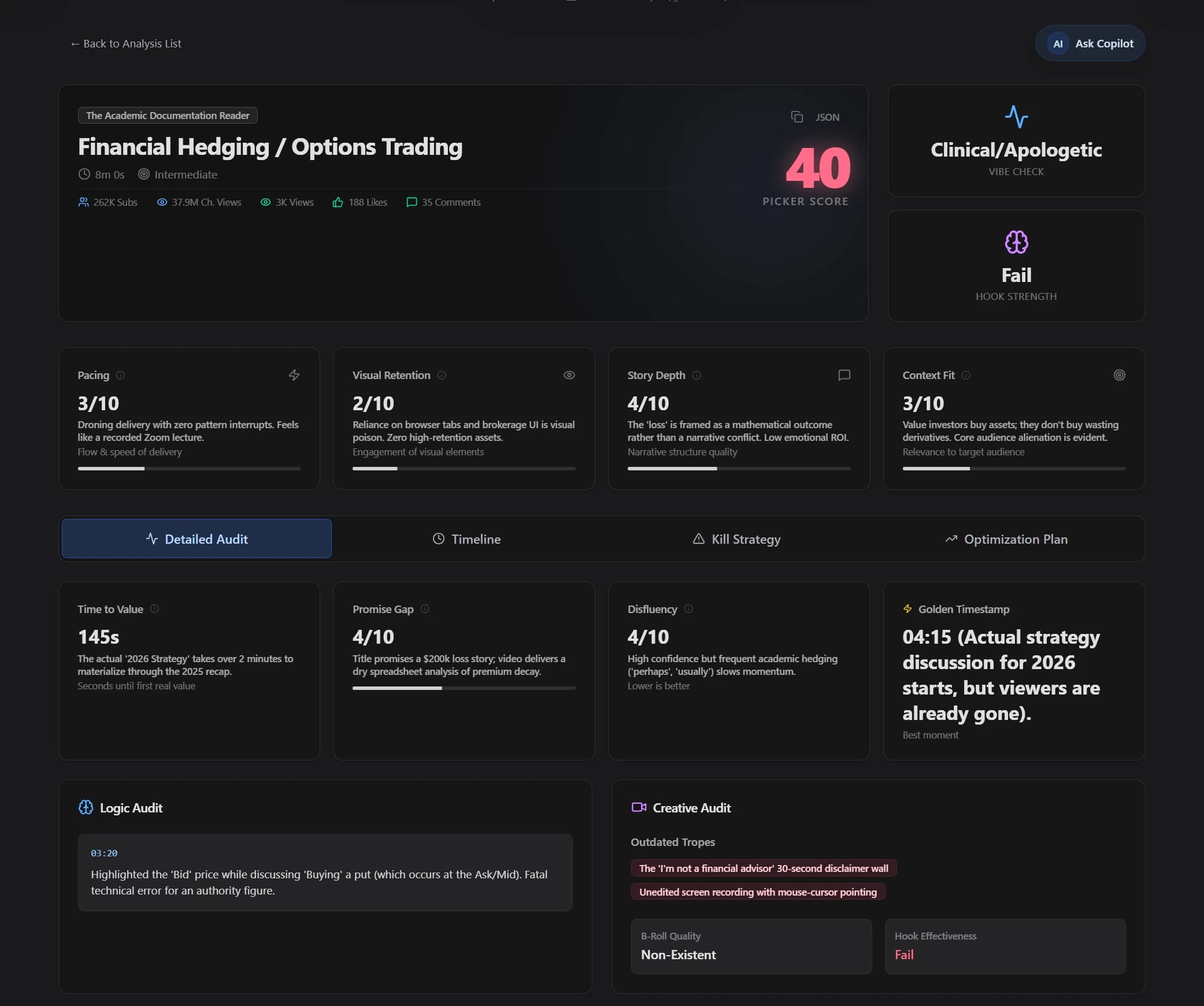Click the thumbs-up icon near 188 Likes
This screenshot has height=1006, width=1204.
click(338, 202)
